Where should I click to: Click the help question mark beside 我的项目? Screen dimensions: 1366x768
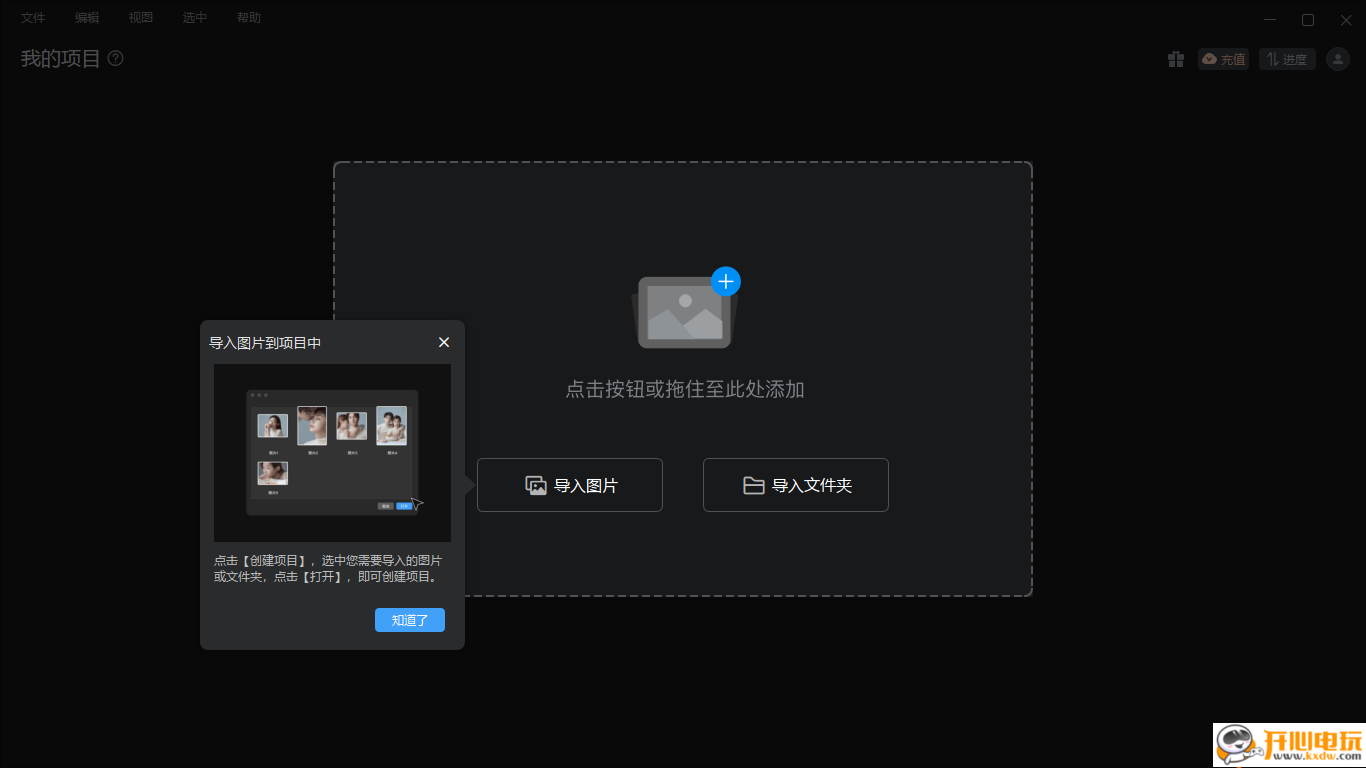(115, 59)
